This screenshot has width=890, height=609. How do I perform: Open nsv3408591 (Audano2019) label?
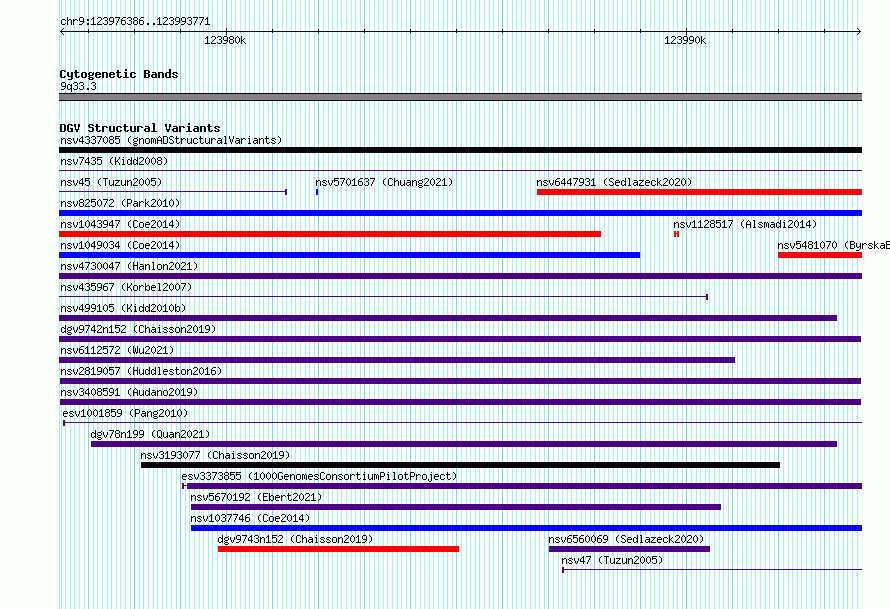pos(129,392)
